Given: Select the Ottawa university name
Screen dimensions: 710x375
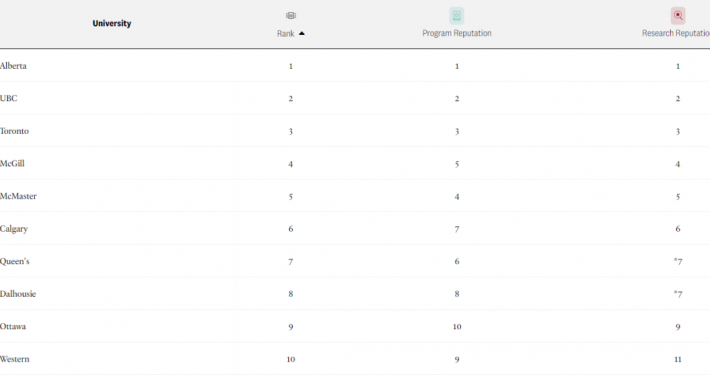Looking at the screenshot, I should (x=13, y=327).
